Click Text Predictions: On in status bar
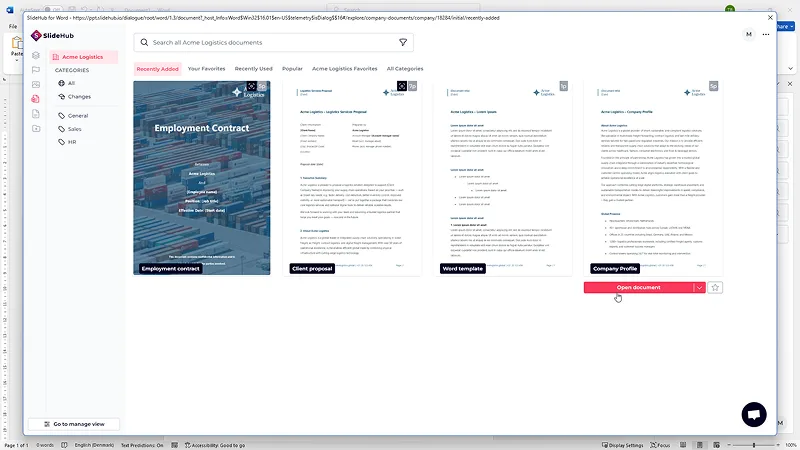The width and height of the screenshot is (800, 450). click(142, 445)
